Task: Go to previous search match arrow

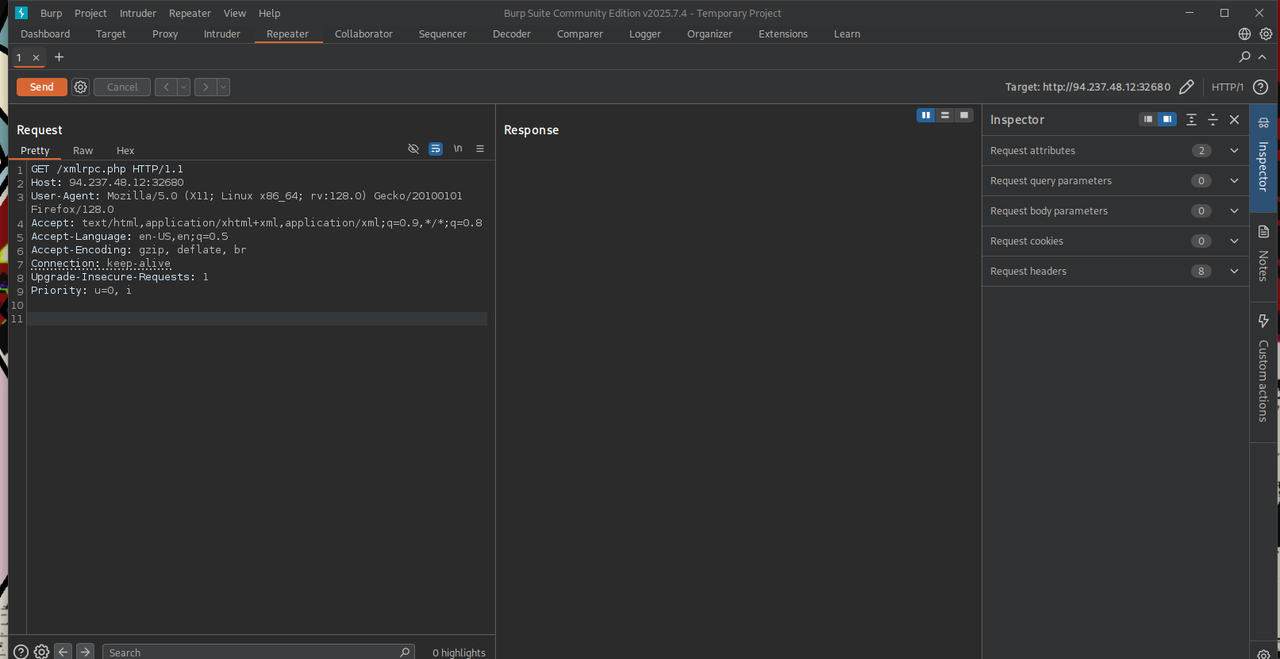Action: pos(63,652)
